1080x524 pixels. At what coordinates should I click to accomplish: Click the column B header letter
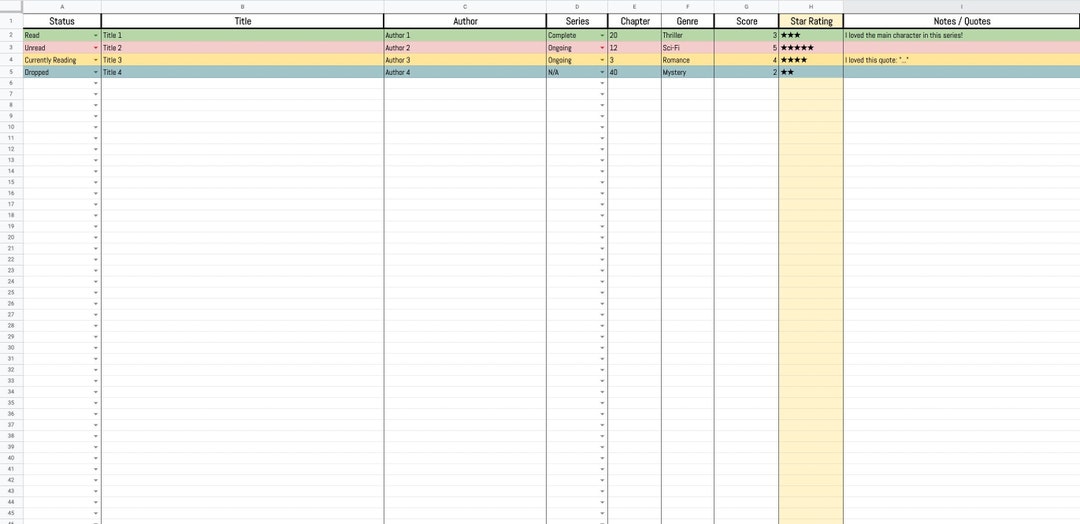[x=242, y=6]
